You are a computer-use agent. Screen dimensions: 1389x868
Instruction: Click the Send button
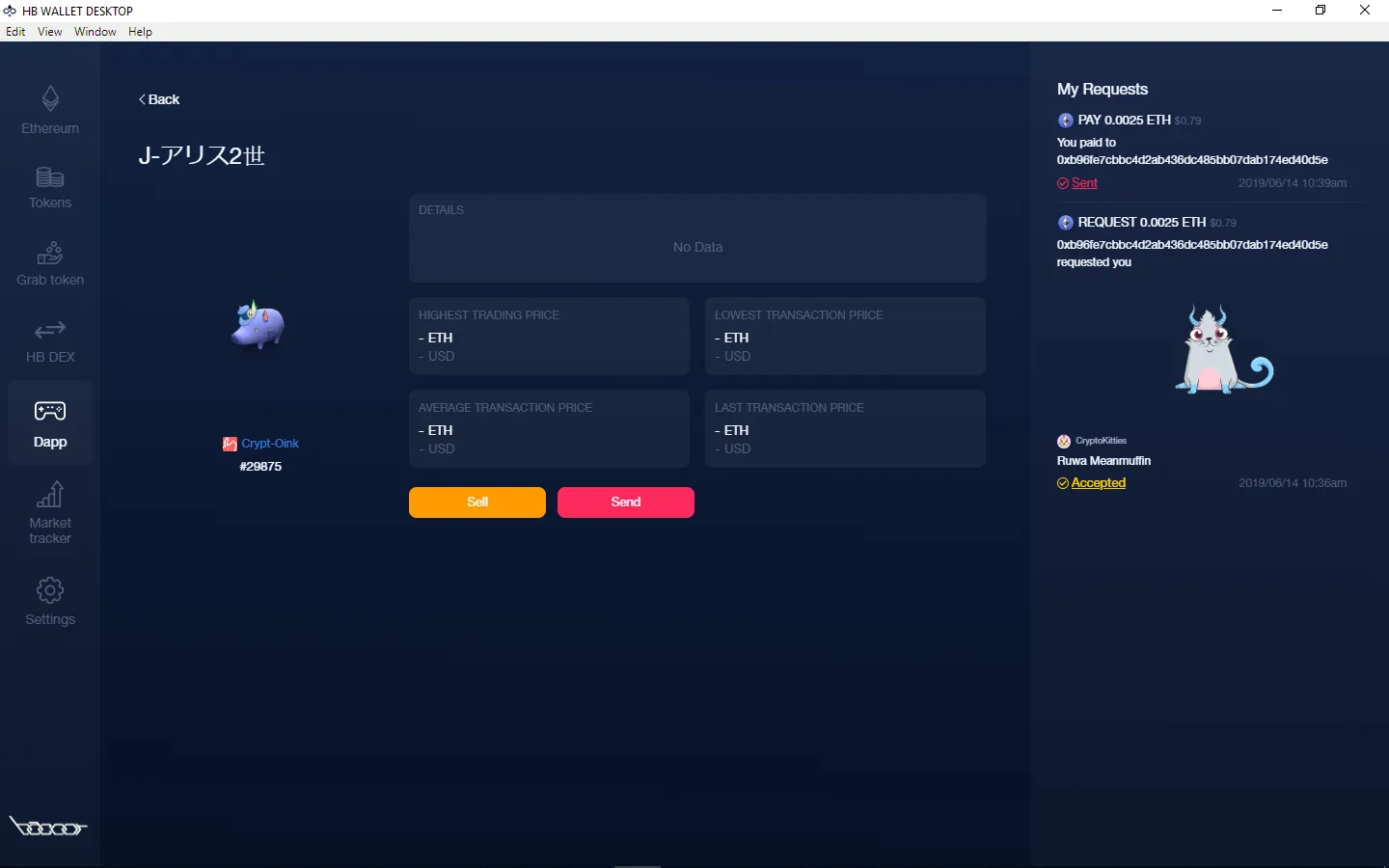(625, 502)
